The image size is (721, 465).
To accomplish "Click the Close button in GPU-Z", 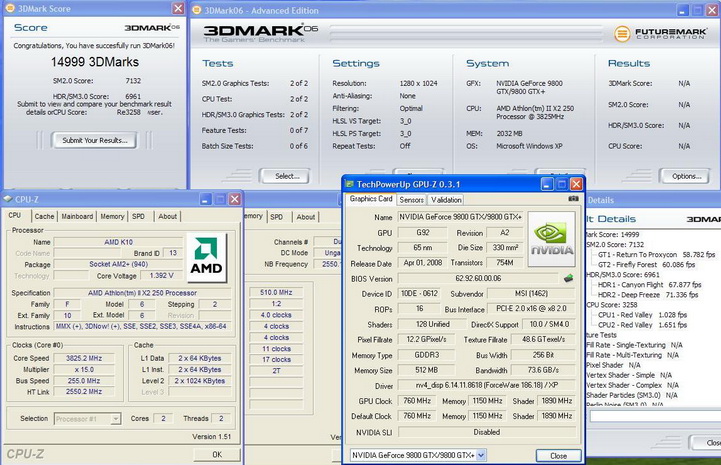I will (558, 455).
